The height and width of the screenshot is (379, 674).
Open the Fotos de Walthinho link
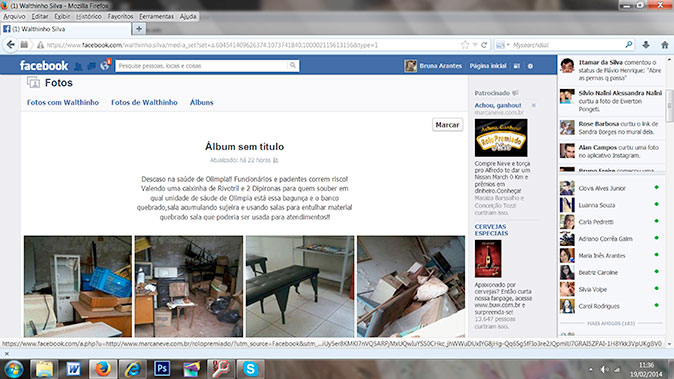click(144, 102)
